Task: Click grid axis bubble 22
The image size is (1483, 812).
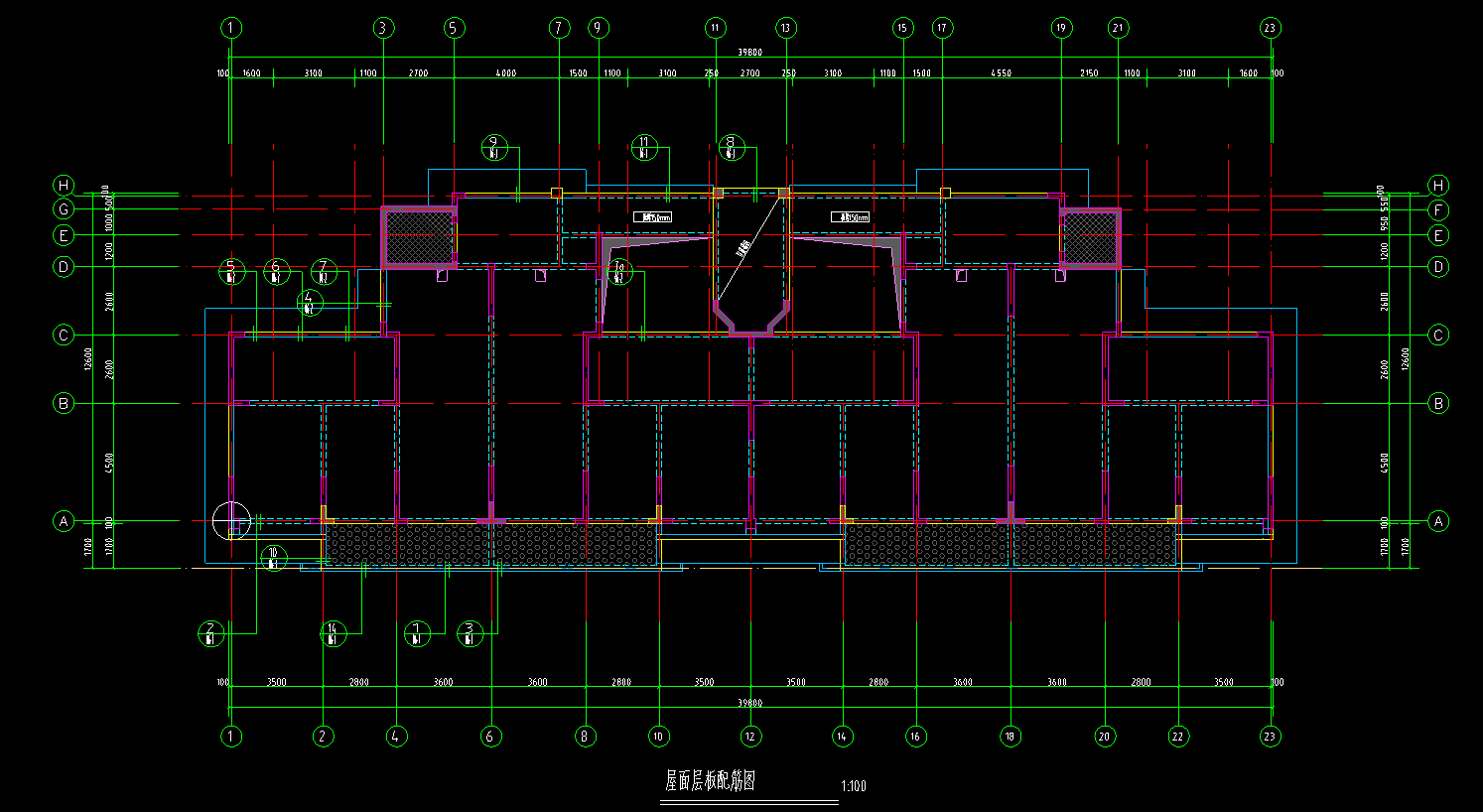Action: pyautogui.click(x=1178, y=737)
